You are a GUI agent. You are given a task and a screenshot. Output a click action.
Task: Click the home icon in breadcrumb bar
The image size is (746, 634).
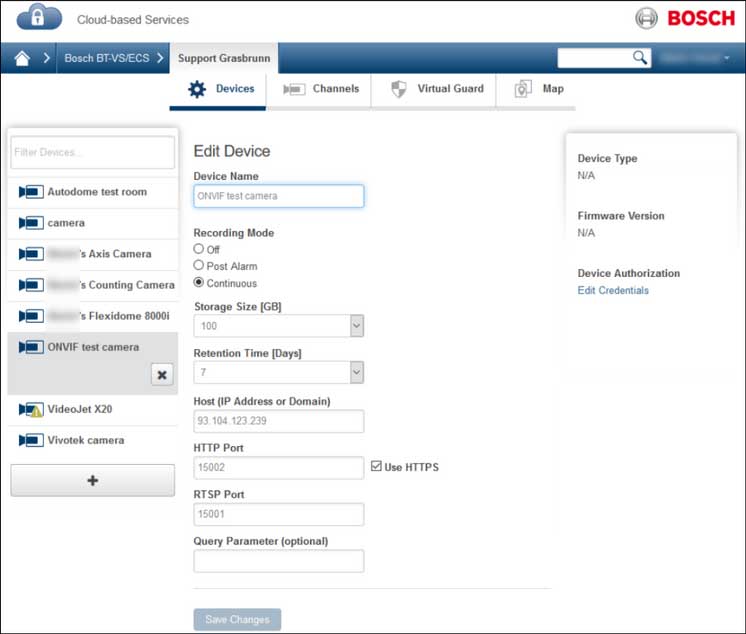coord(22,58)
